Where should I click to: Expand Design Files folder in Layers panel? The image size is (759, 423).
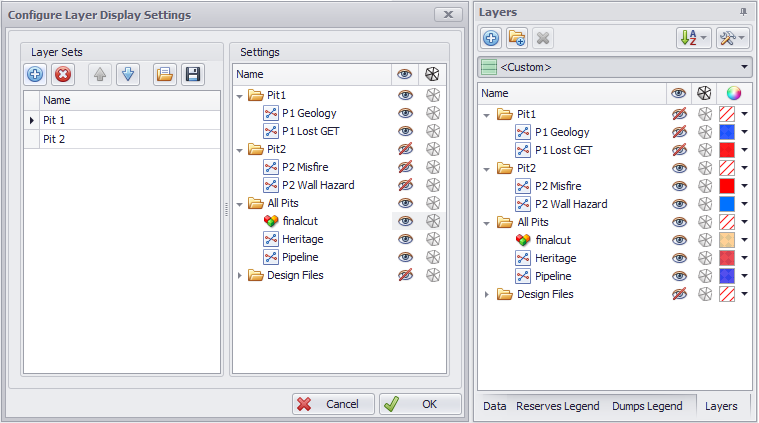486,294
